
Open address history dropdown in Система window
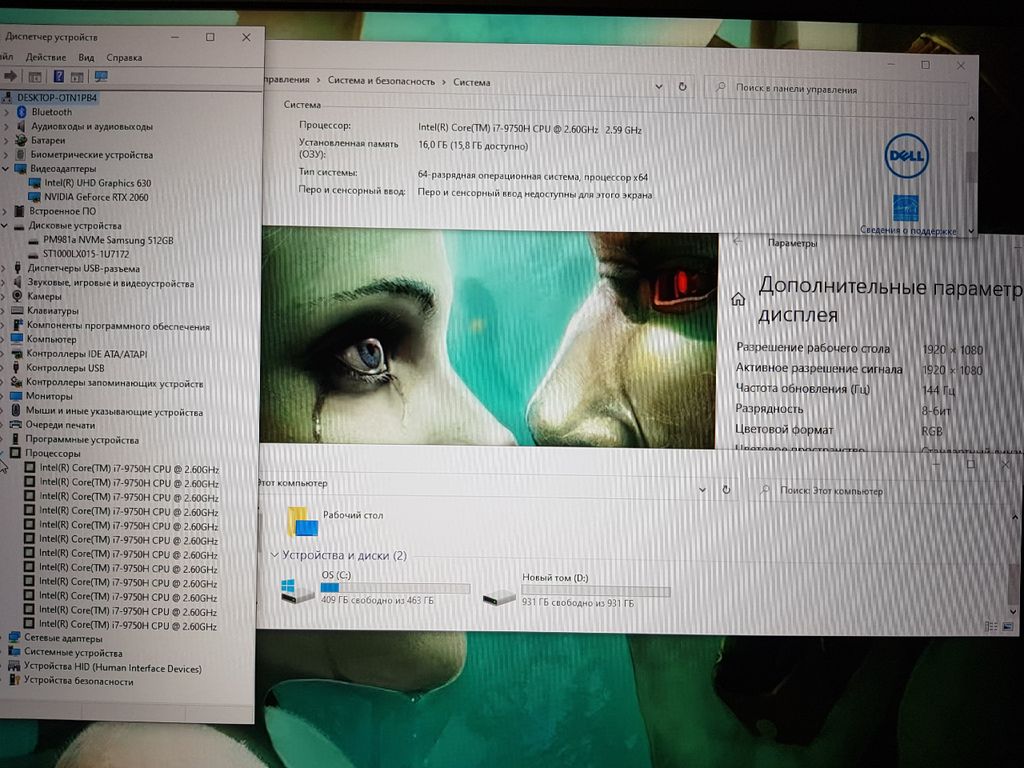(x=659, y=86)
